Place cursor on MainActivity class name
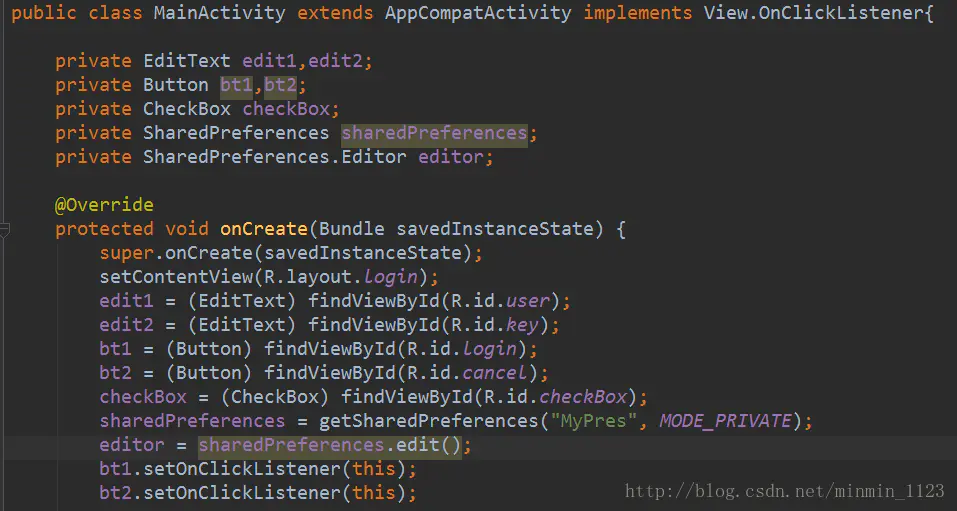The width and height of the screenshot is (957, 511). click(x=219, y=13)
